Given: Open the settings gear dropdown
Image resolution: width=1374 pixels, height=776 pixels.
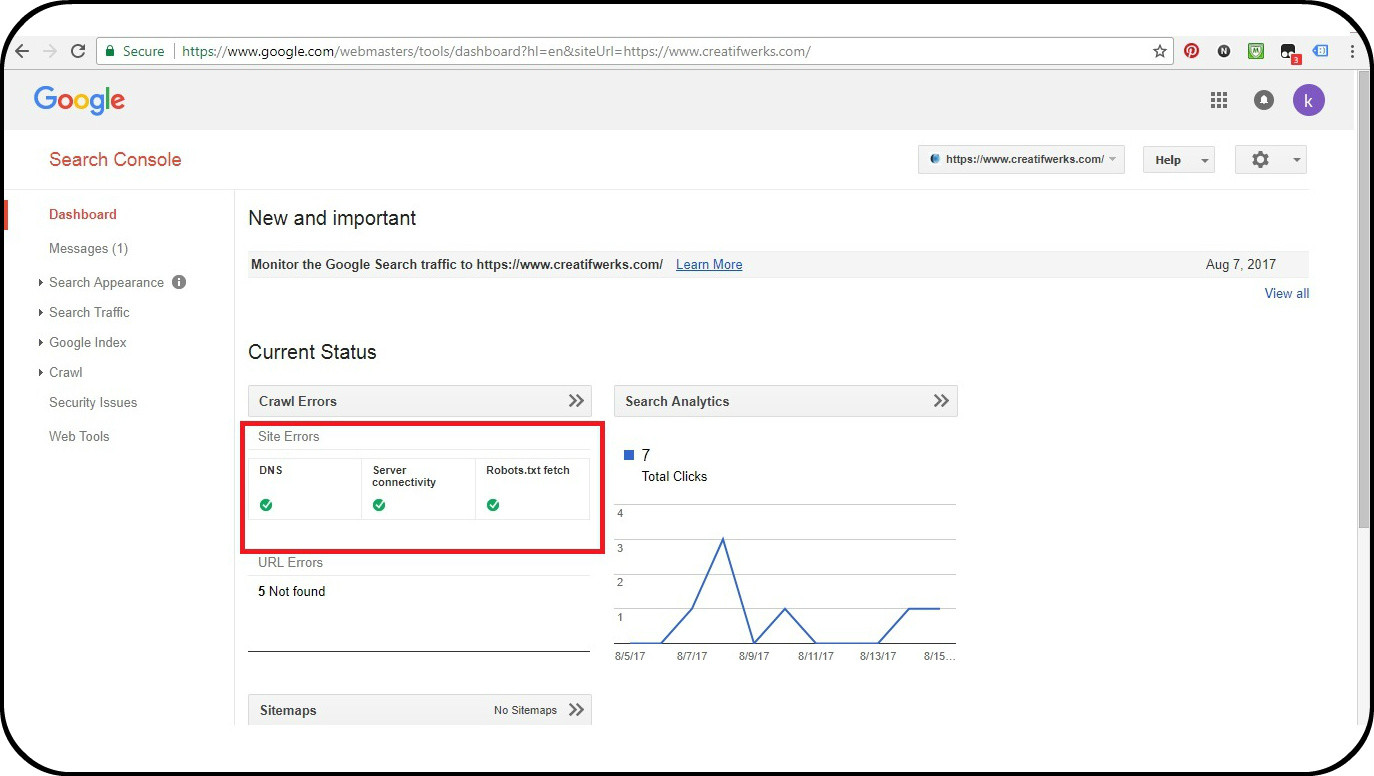Looking at the screenshot, I should point(1270,160).
